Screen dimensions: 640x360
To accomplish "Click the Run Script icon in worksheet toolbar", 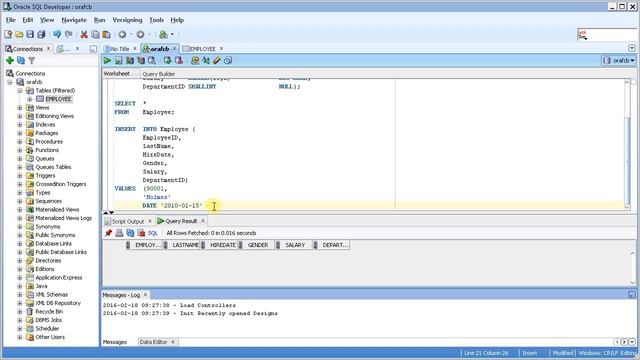I will [118, 60].
